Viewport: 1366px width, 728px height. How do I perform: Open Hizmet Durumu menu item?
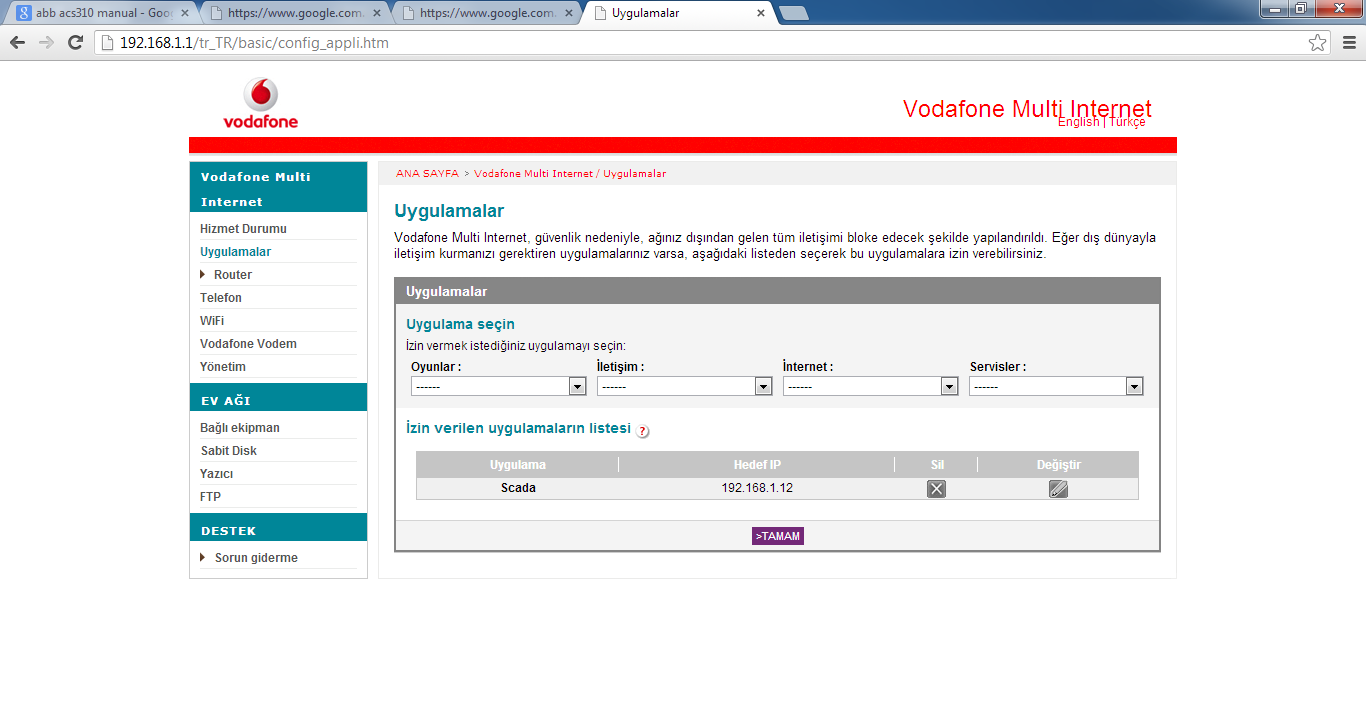click(243, 229)
